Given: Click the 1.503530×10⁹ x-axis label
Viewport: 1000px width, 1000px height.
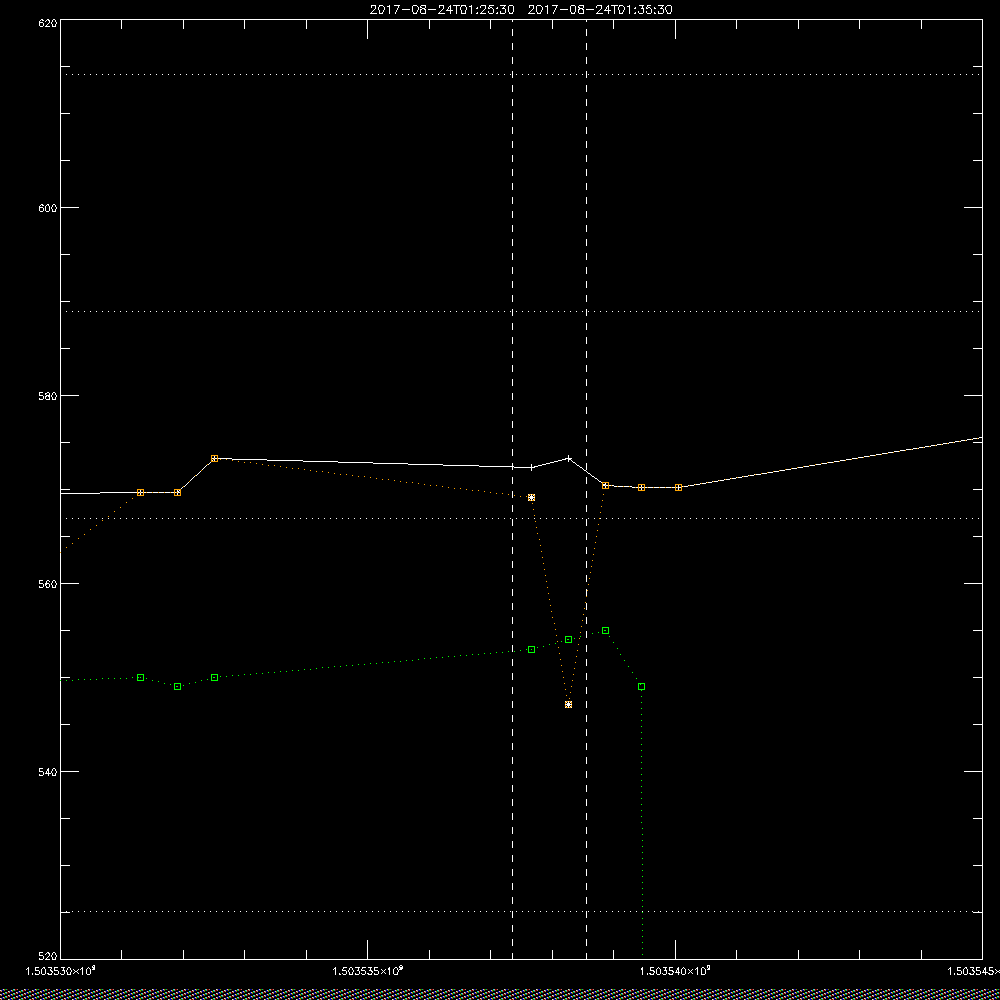Looking at the screenshot, I should [61, 971].
